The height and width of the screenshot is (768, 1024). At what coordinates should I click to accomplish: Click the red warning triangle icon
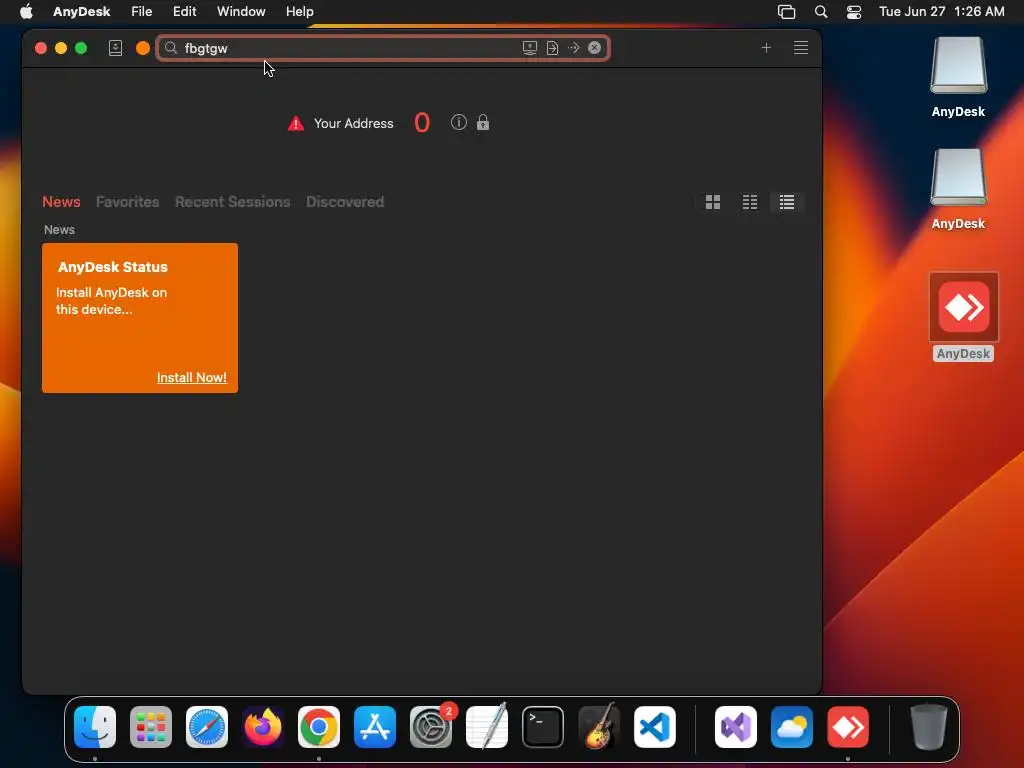pyautogui.click(x=296, y=123)
